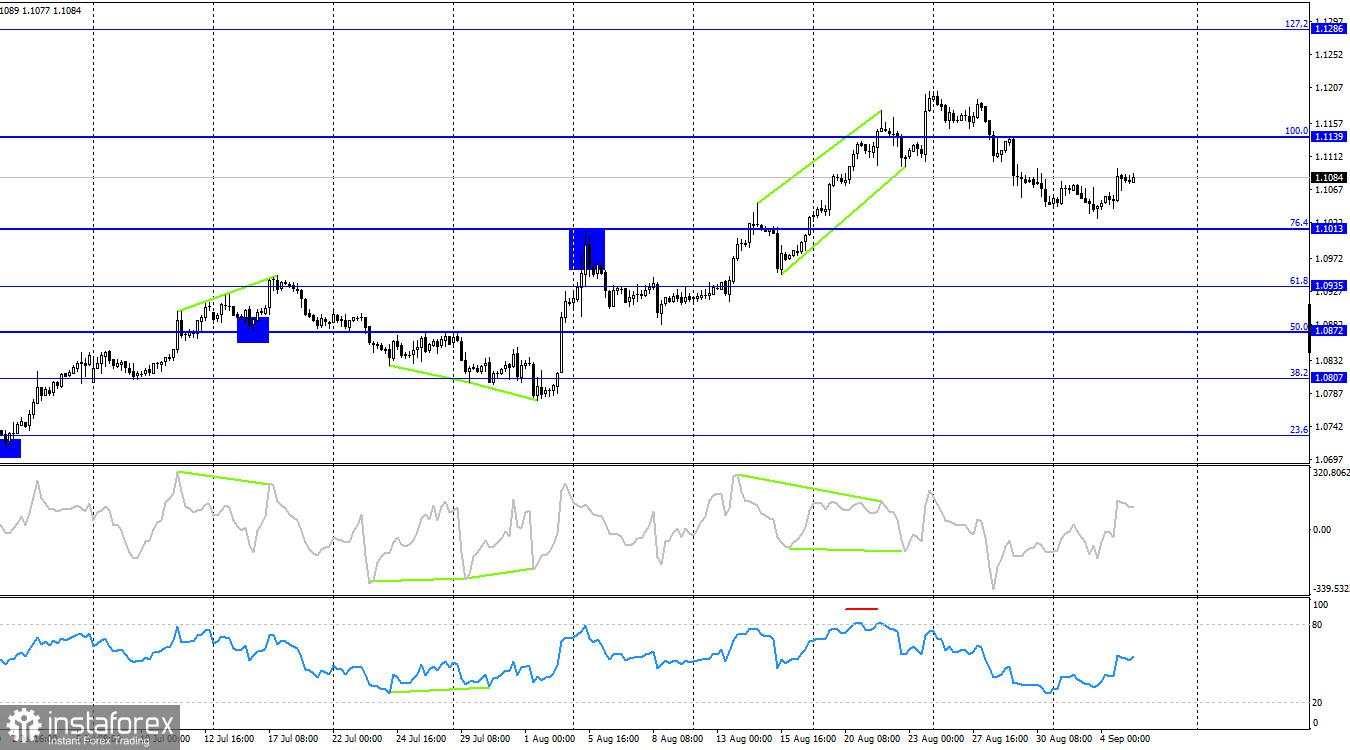Click the 5 Aug 16:00 date label
This screenshot has width=1350, height=750.
click(x=613, y=740)
